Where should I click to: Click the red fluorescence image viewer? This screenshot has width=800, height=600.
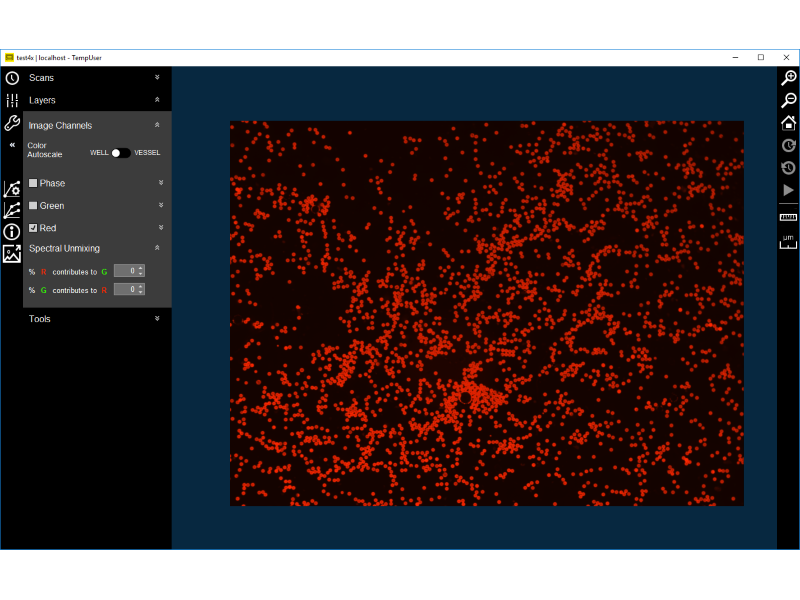[487, 313]
